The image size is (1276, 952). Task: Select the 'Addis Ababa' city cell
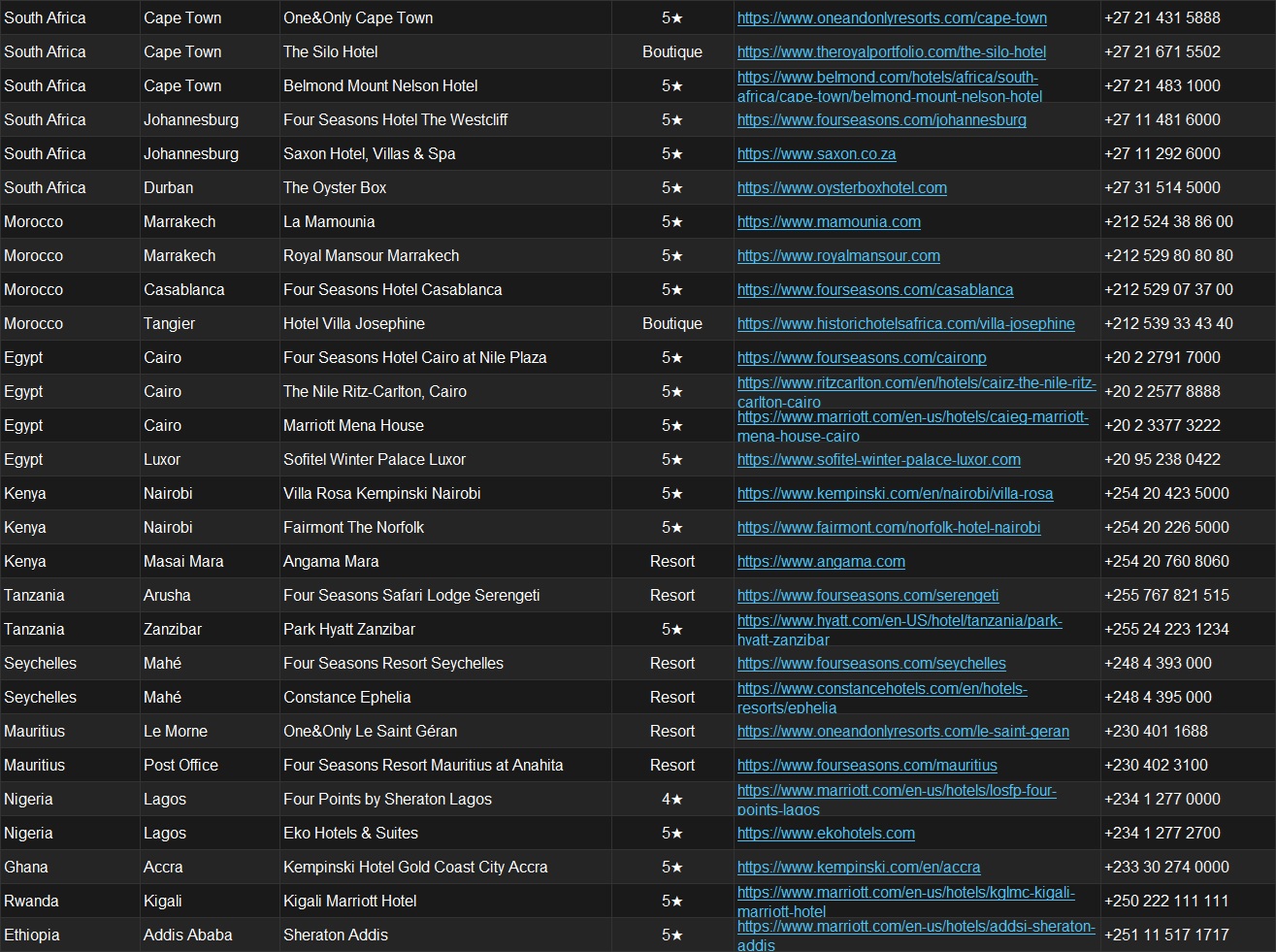click(x=210, y=935)
